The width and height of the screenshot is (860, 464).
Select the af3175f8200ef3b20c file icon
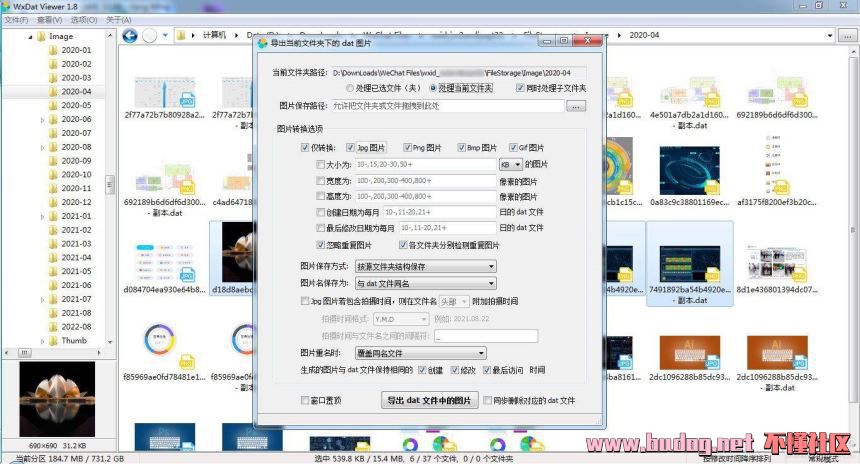(780, 170)
